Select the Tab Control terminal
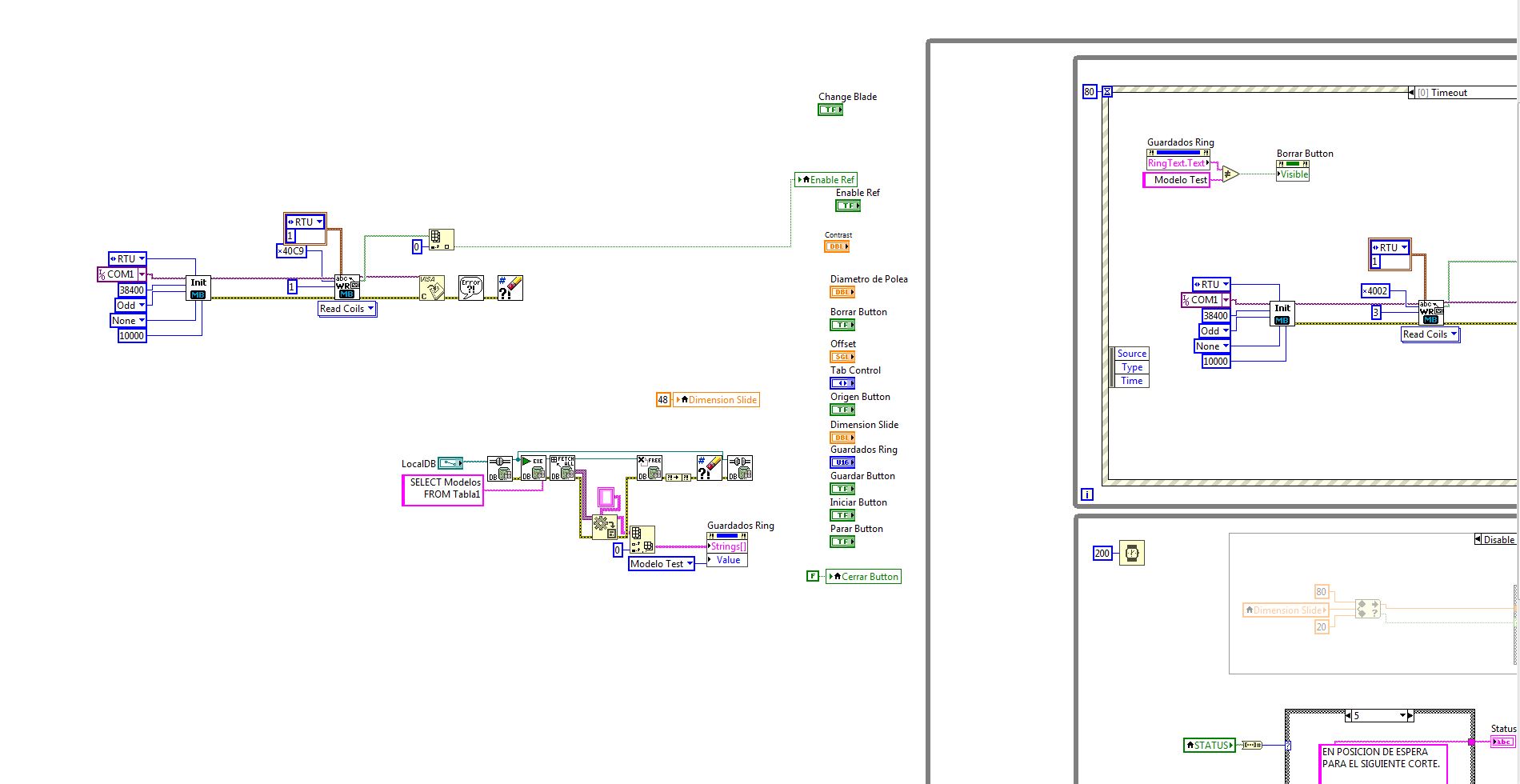The width and height of the screenshot is (1520, 784). coord(842,383)
